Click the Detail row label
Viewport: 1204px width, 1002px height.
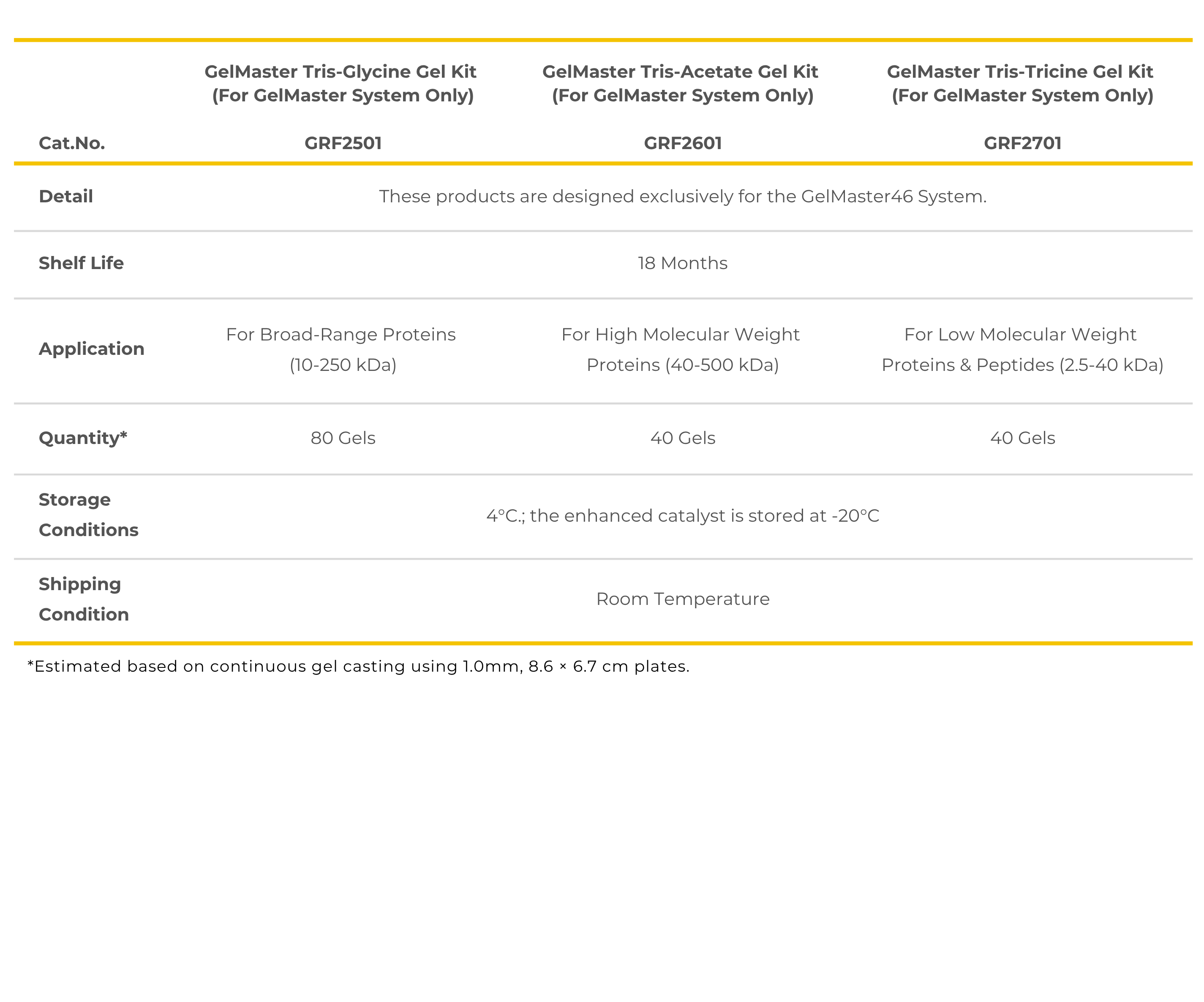(65, 196)
